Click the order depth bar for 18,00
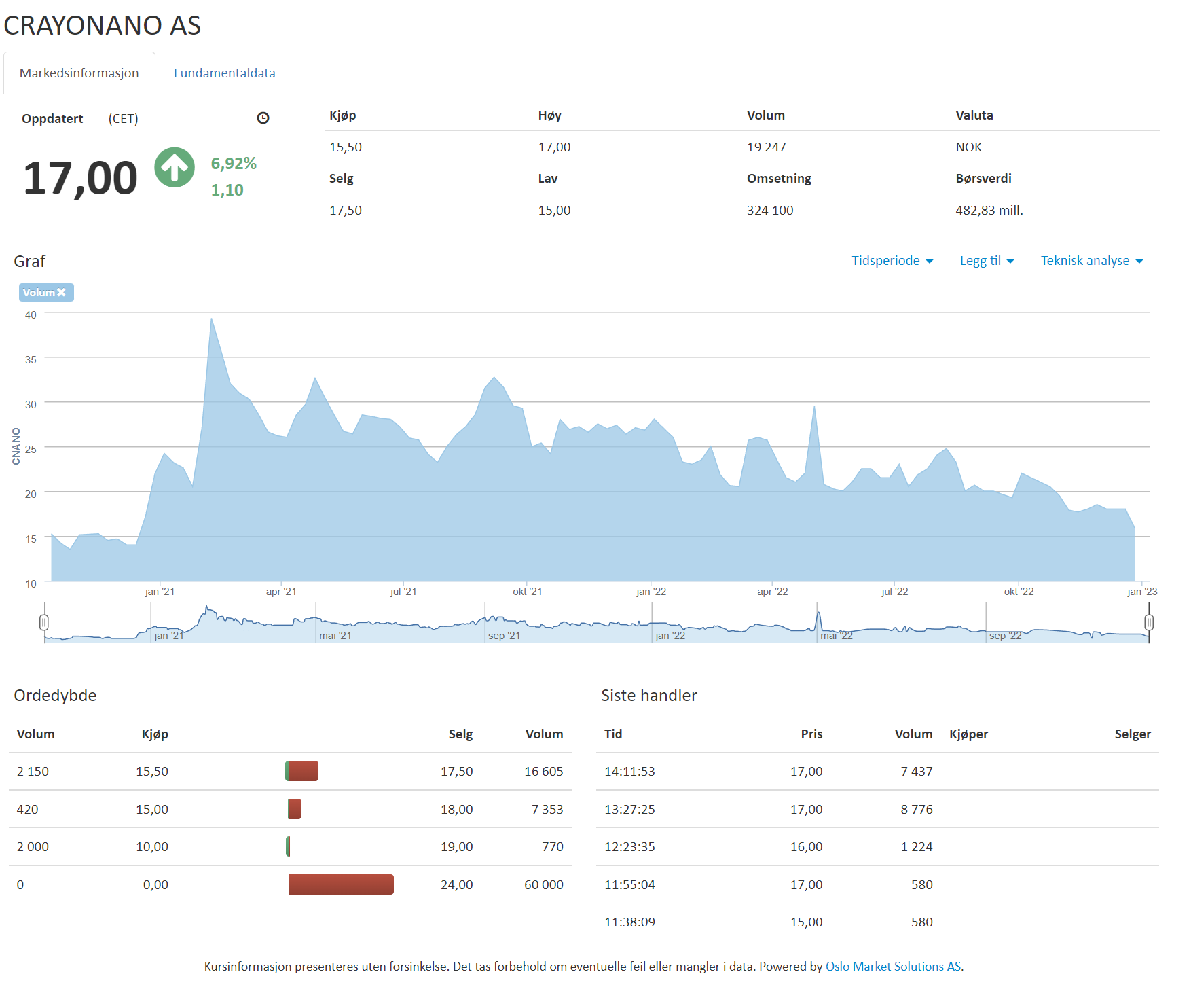The height and width of the screenshot is (1008, 1191). pos(295,809)
